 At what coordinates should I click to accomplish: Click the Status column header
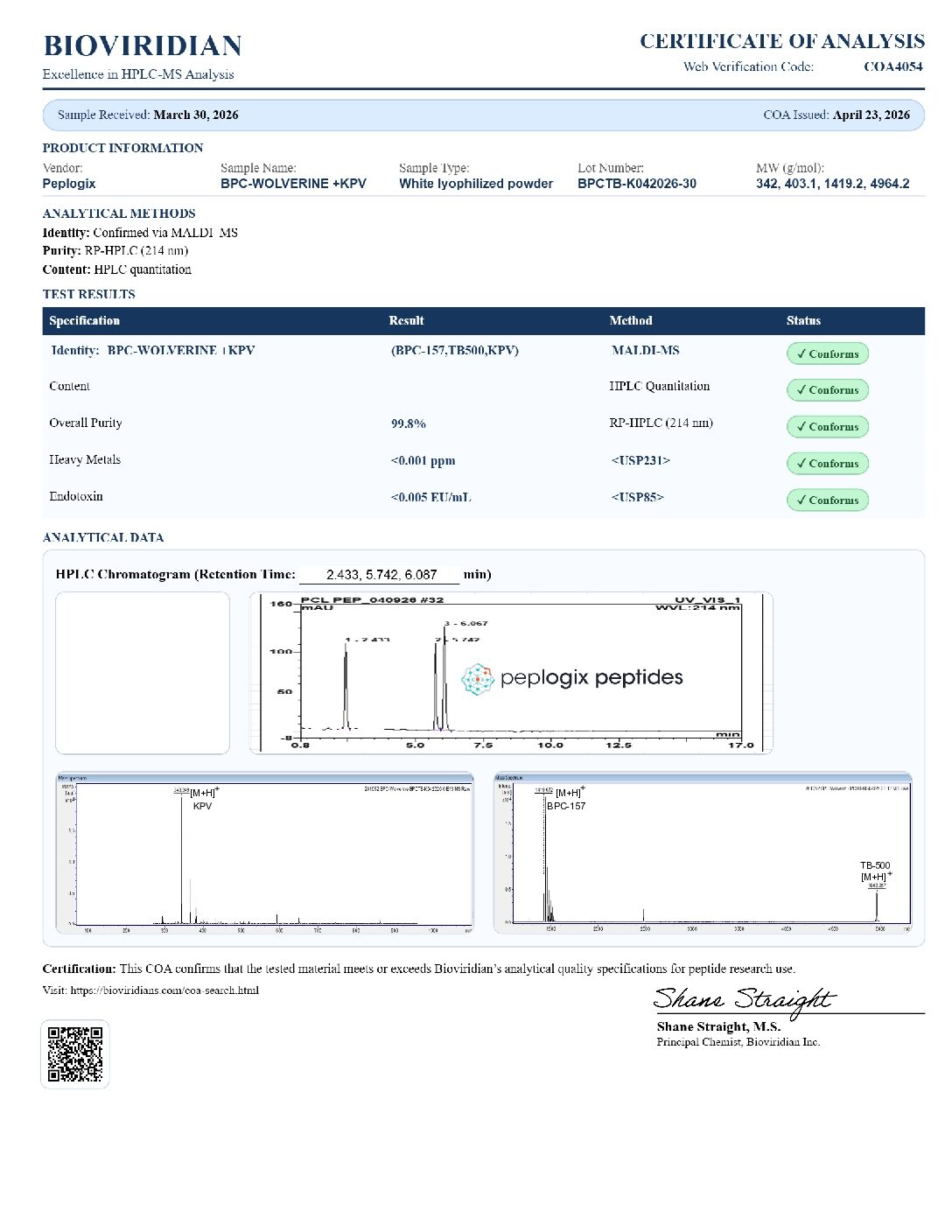[803, 321]
